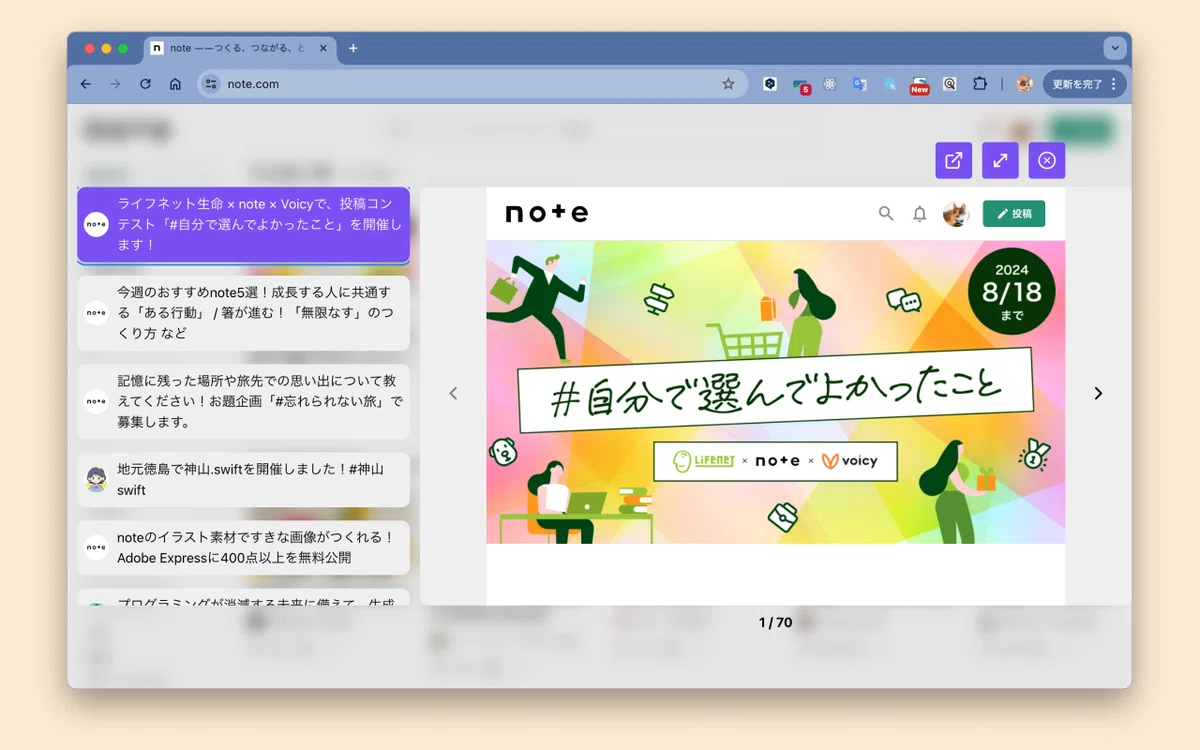The width and height of the screenshot is (1200, 750).
Task: Click the site information icon in address bar
Action: (x=211, y=84)
